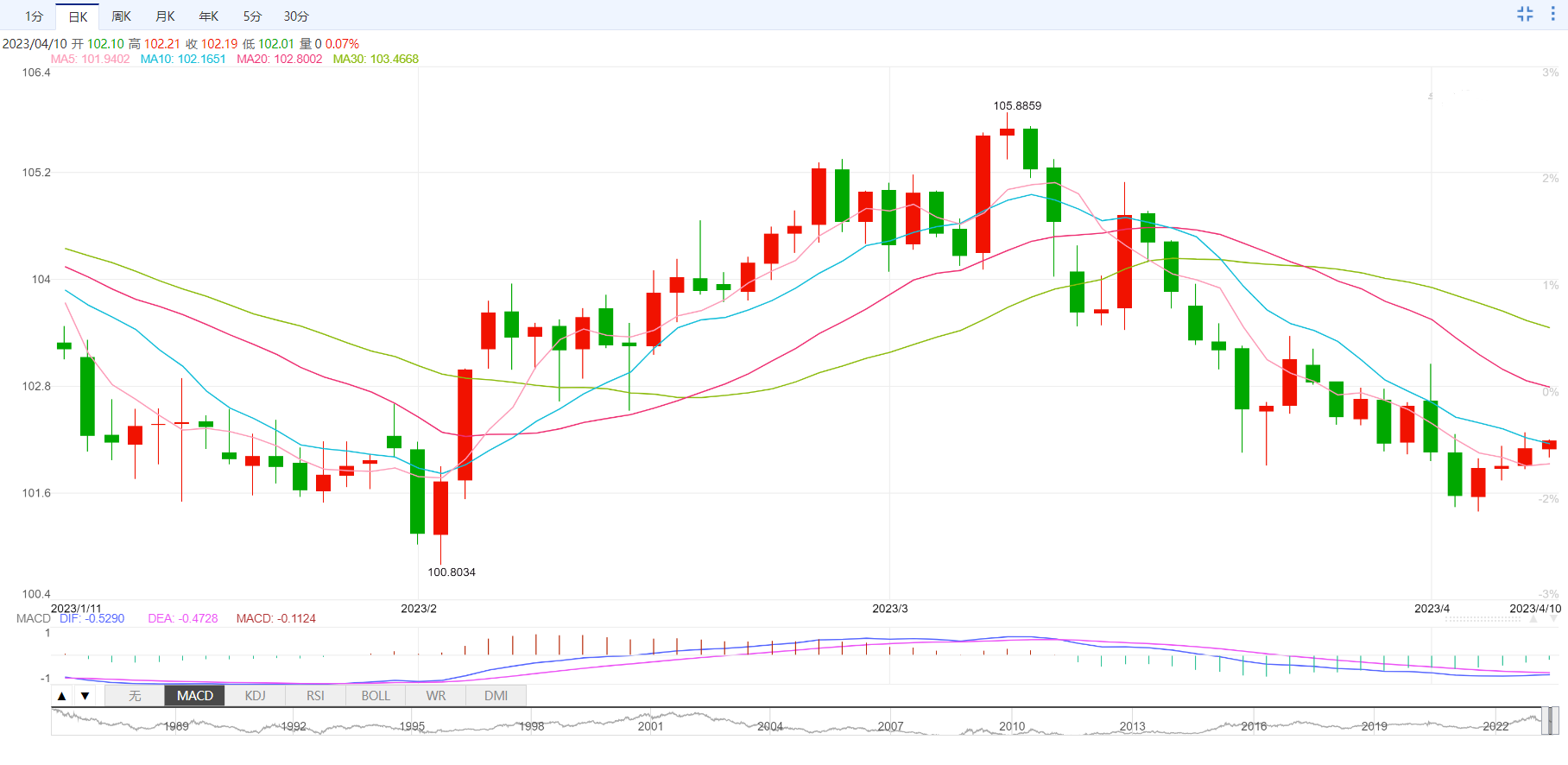Viewport: 1568px width, 765px height.
Task: Click the gray up triangle under 2023/4/10
Action: pos(1533,618)
